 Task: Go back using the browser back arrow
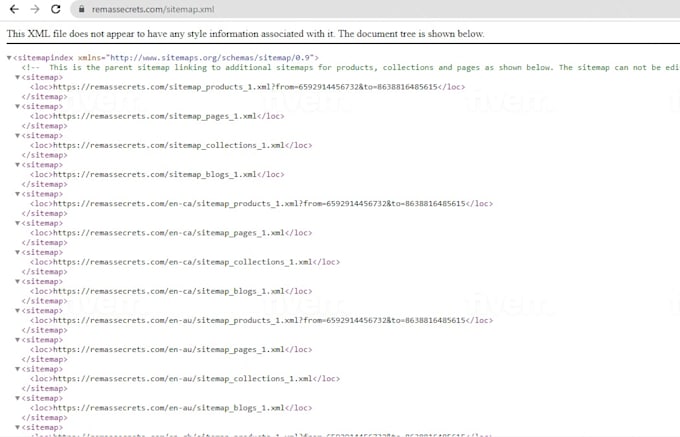coord(14,9)
